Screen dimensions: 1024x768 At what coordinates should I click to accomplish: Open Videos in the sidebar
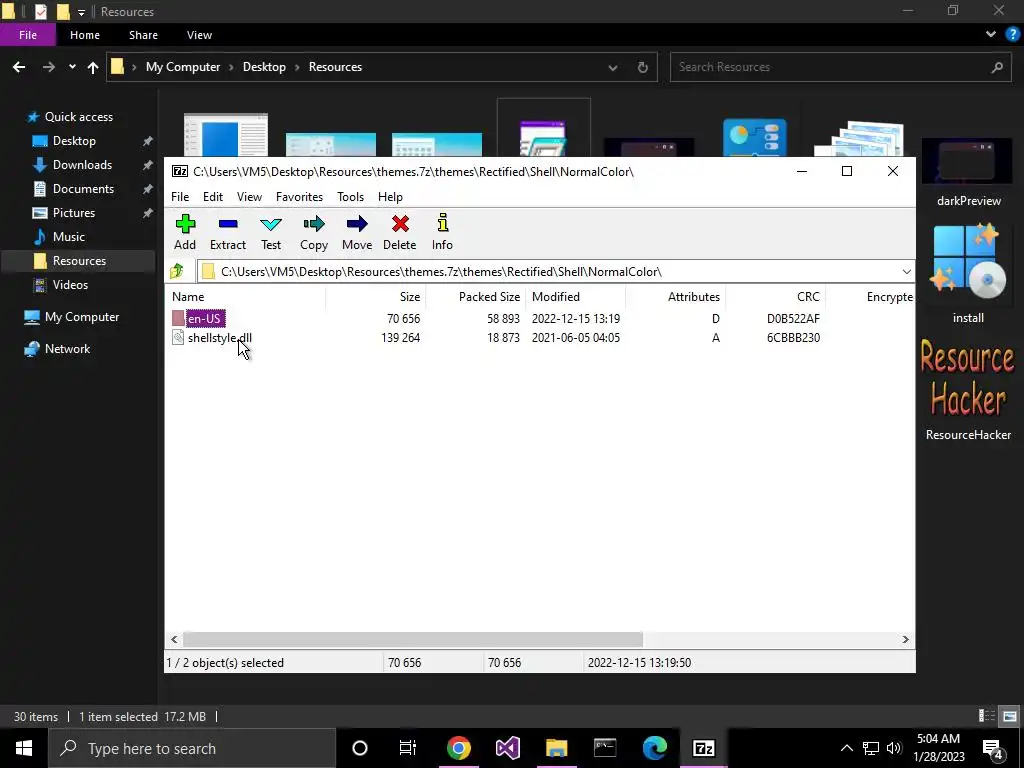tap(70, 285)
